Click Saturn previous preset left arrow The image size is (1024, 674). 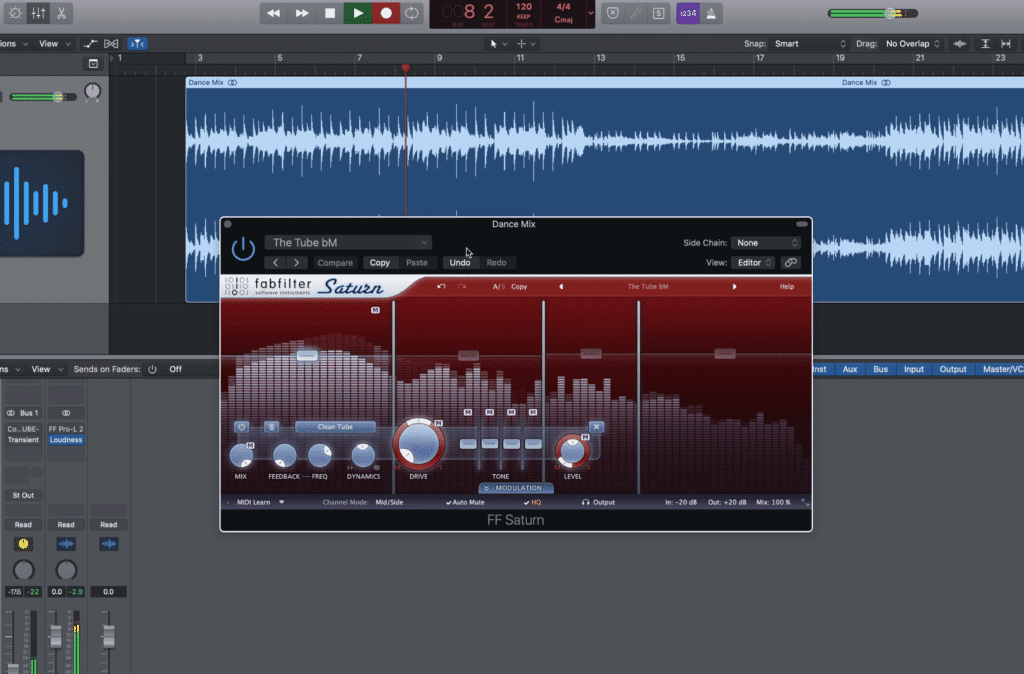(x=561, y=286)
